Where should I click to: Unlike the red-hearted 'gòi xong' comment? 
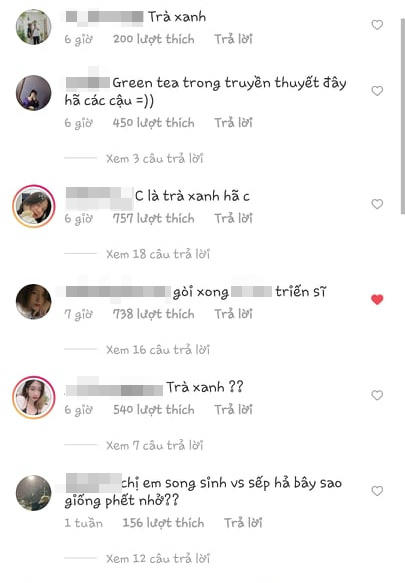(x=377, y=300)
